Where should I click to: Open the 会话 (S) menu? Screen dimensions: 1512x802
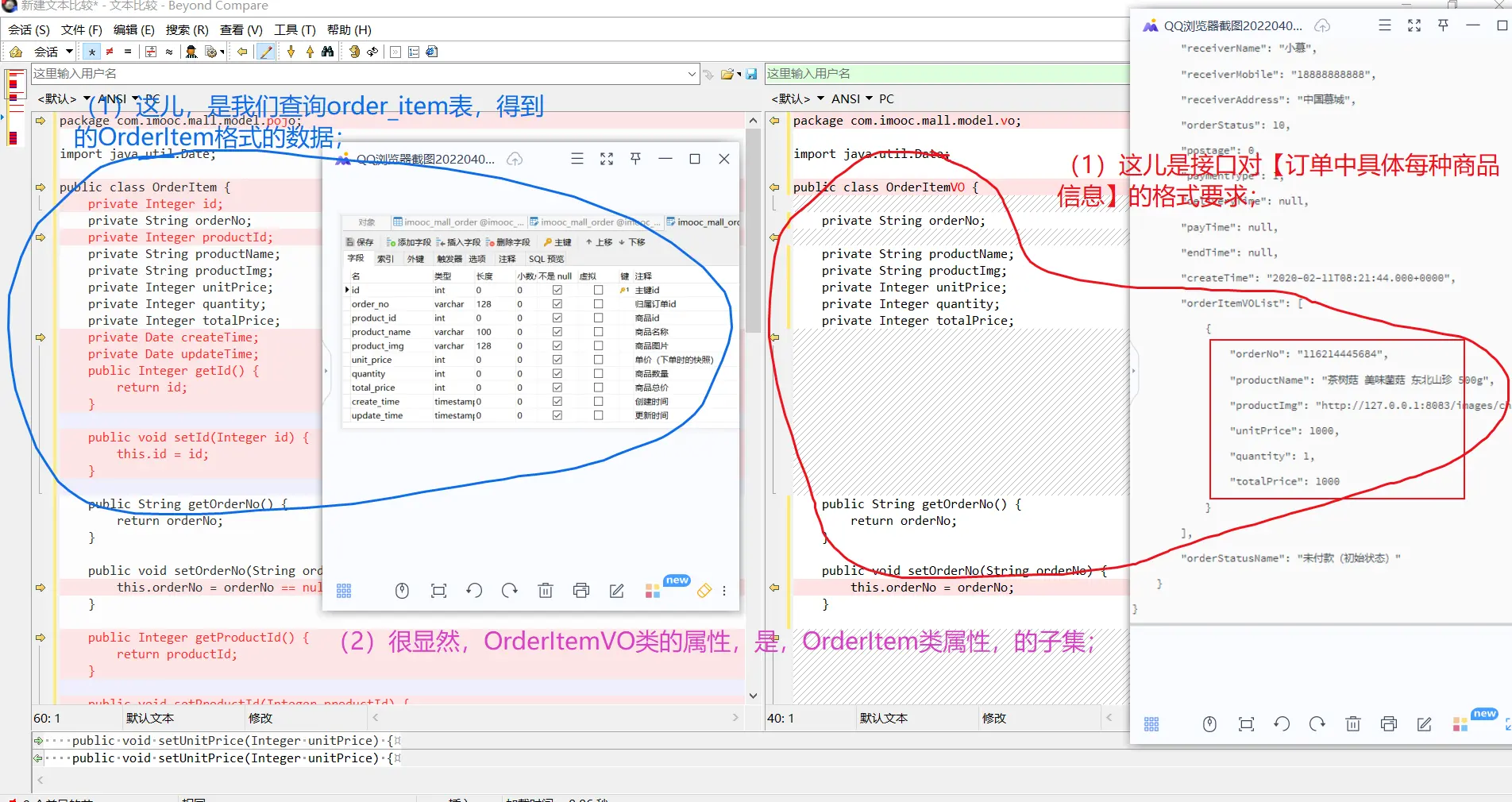click(29, 30)
